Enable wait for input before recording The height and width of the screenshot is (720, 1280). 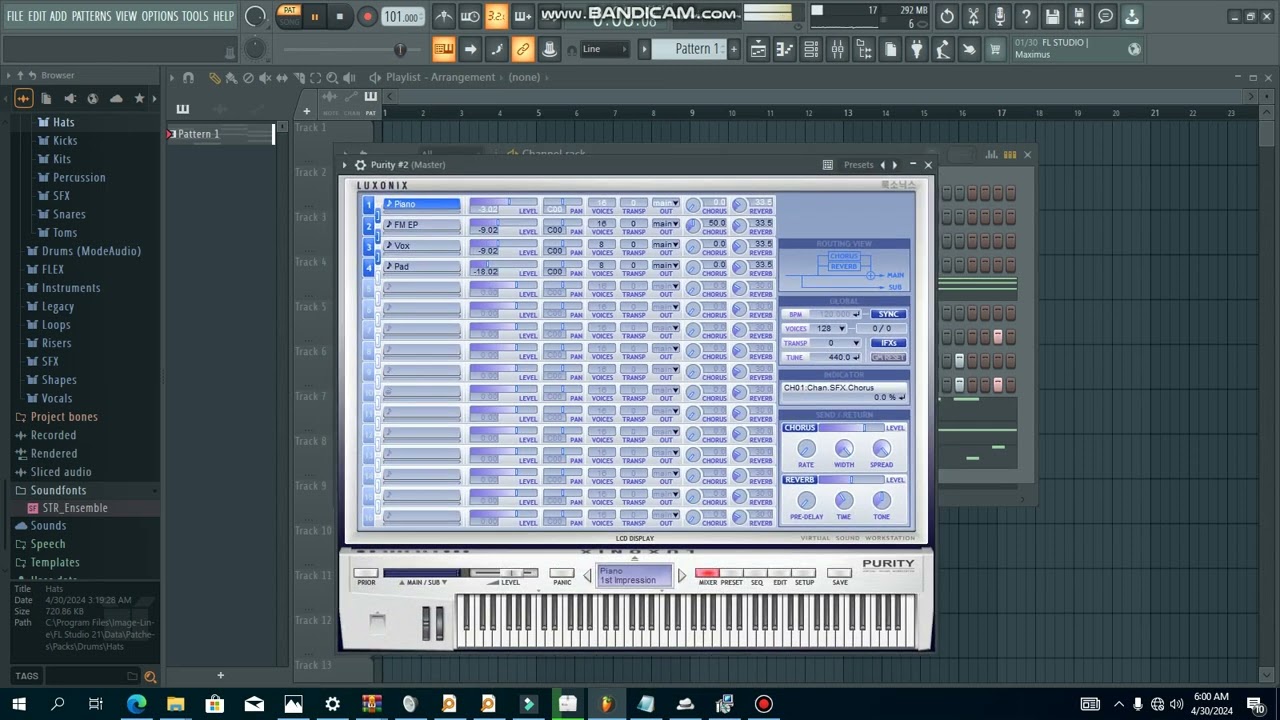click(470, 16)
